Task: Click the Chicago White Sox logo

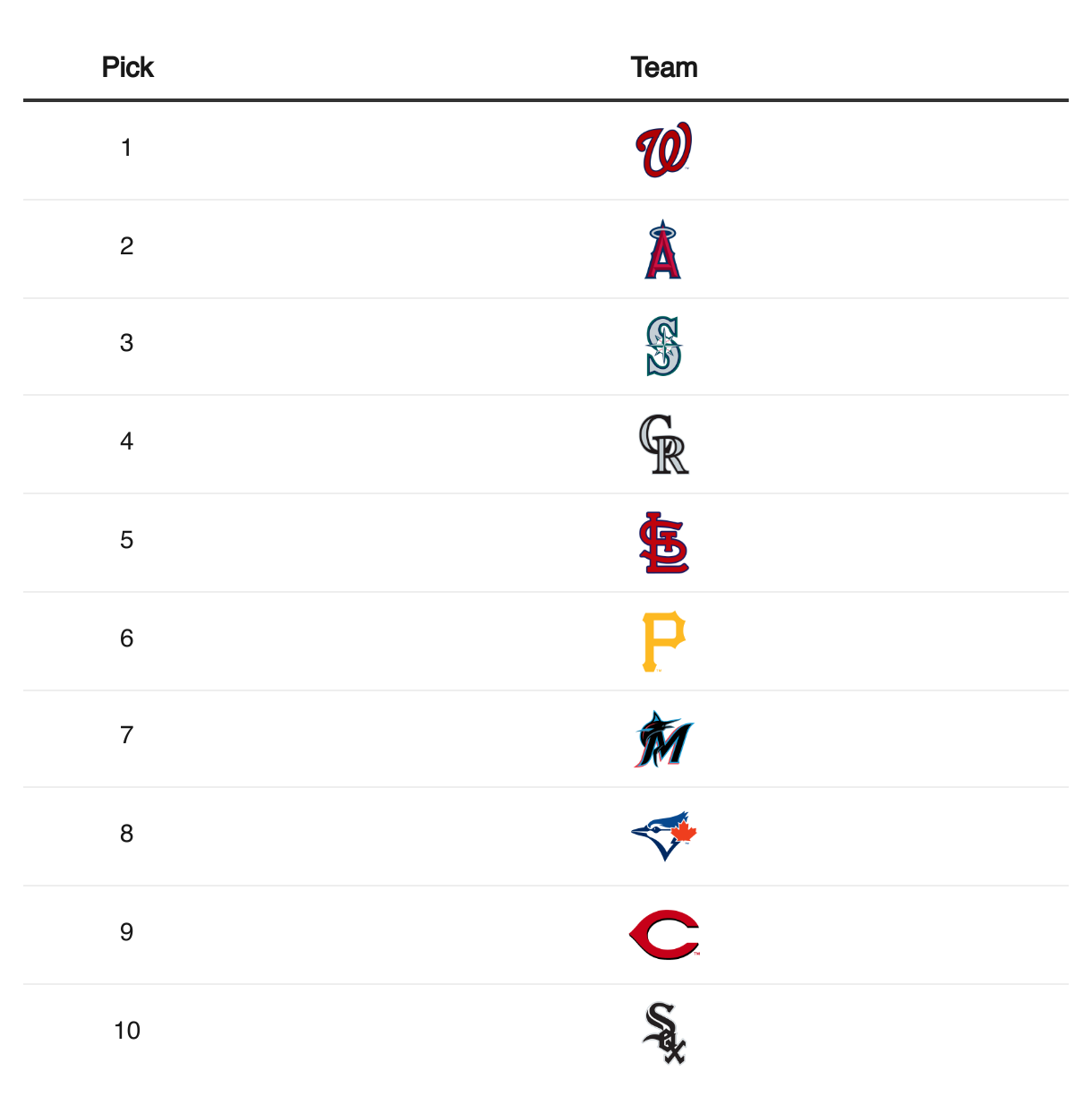Action: (x=663, y=1033)
